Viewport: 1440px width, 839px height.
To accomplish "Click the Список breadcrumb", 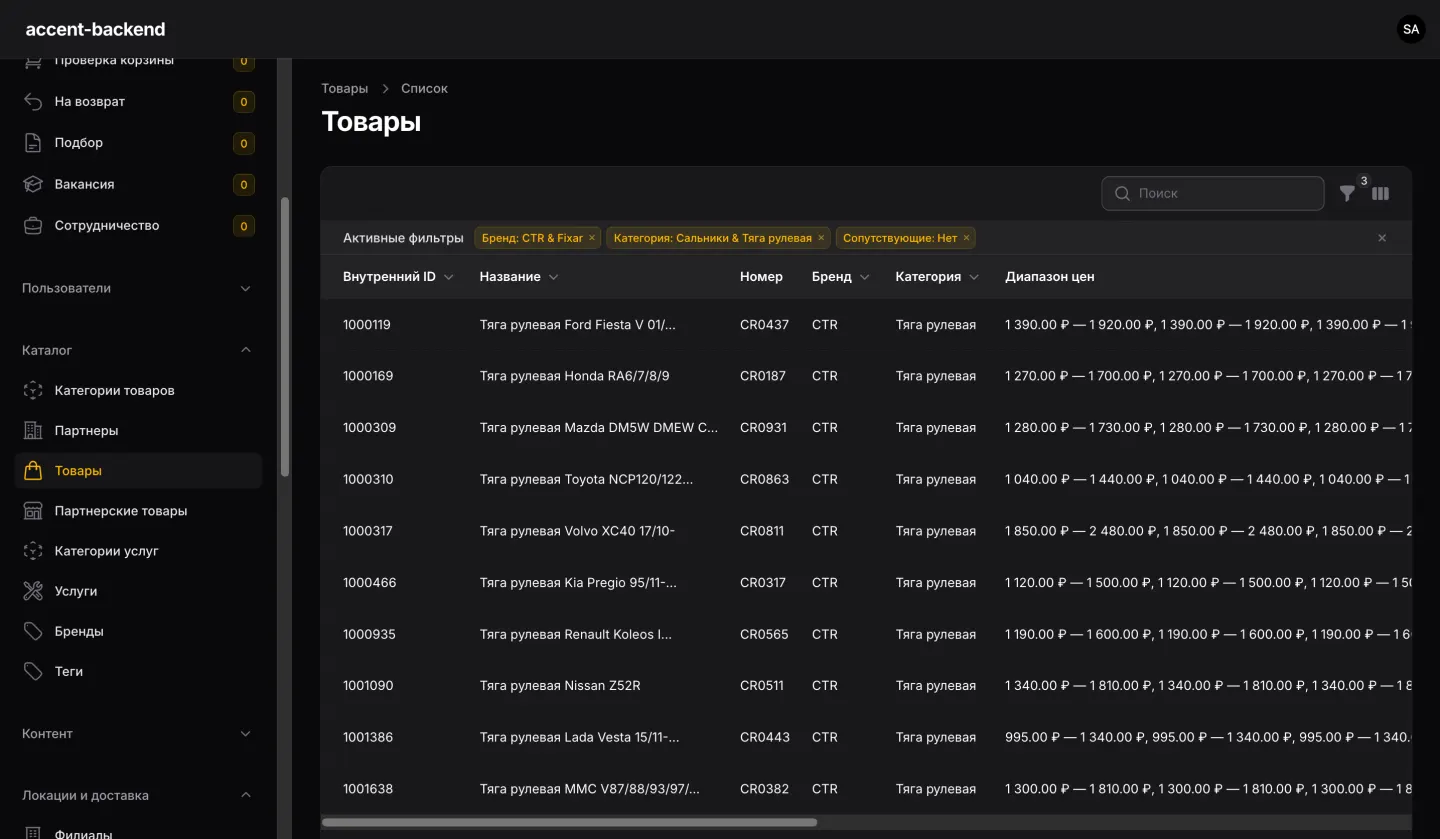I will tap(424, 88).
